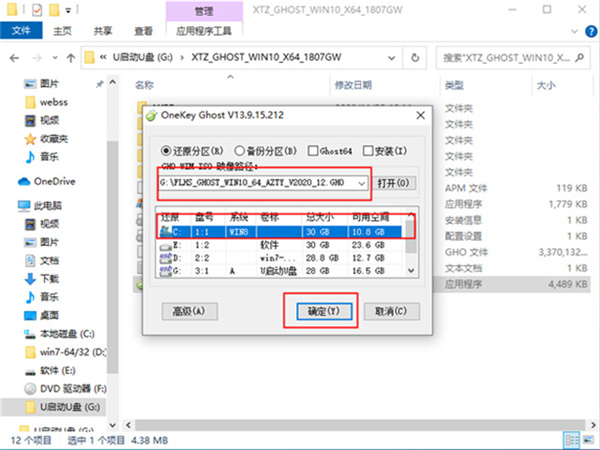Screen dimensions: 600x450
Task: Tick the 安装(I) checkbox
Action: 385,151
